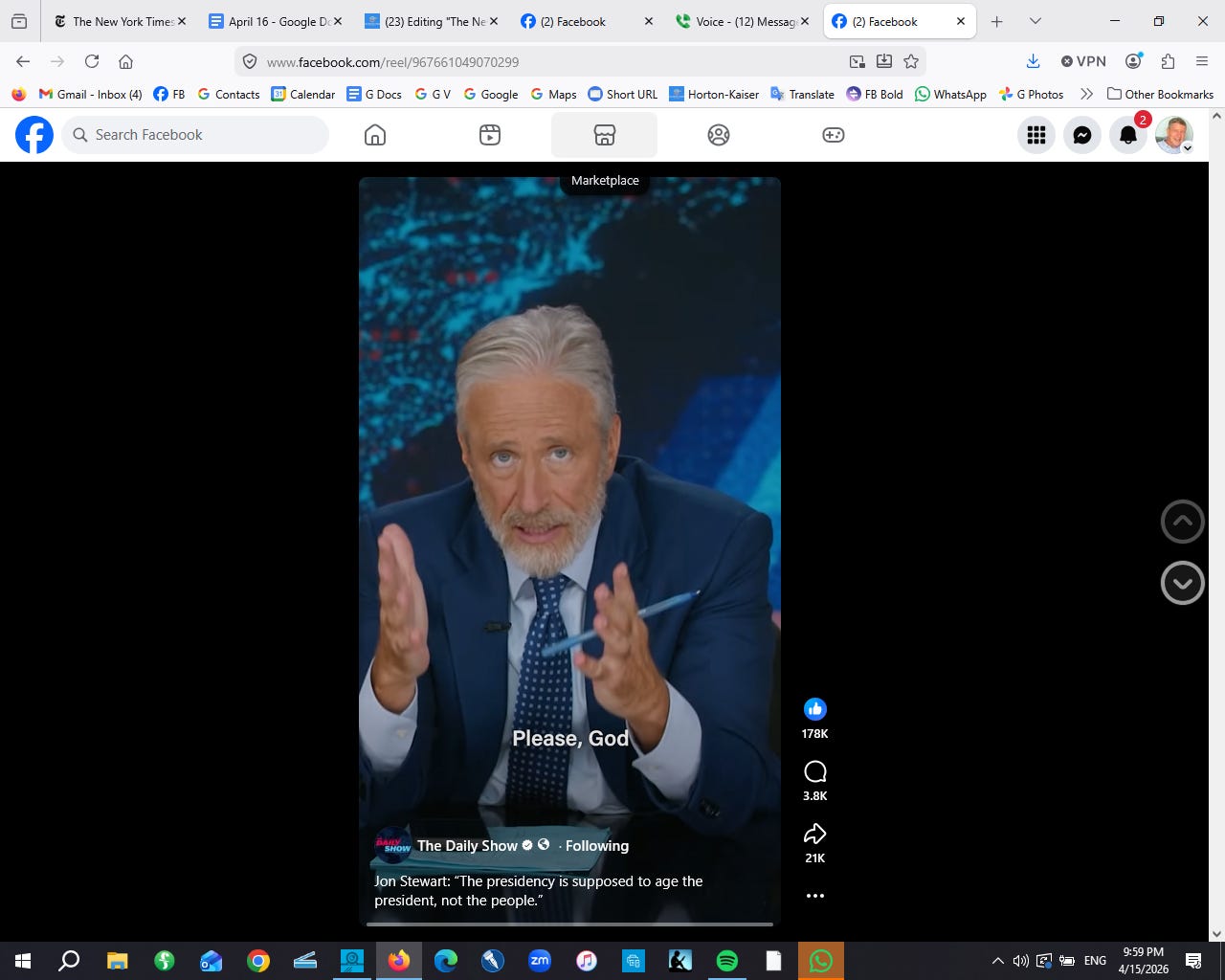Click the browser Home button
Viewport: 1225px width, 980px height.
click(125, 61)
